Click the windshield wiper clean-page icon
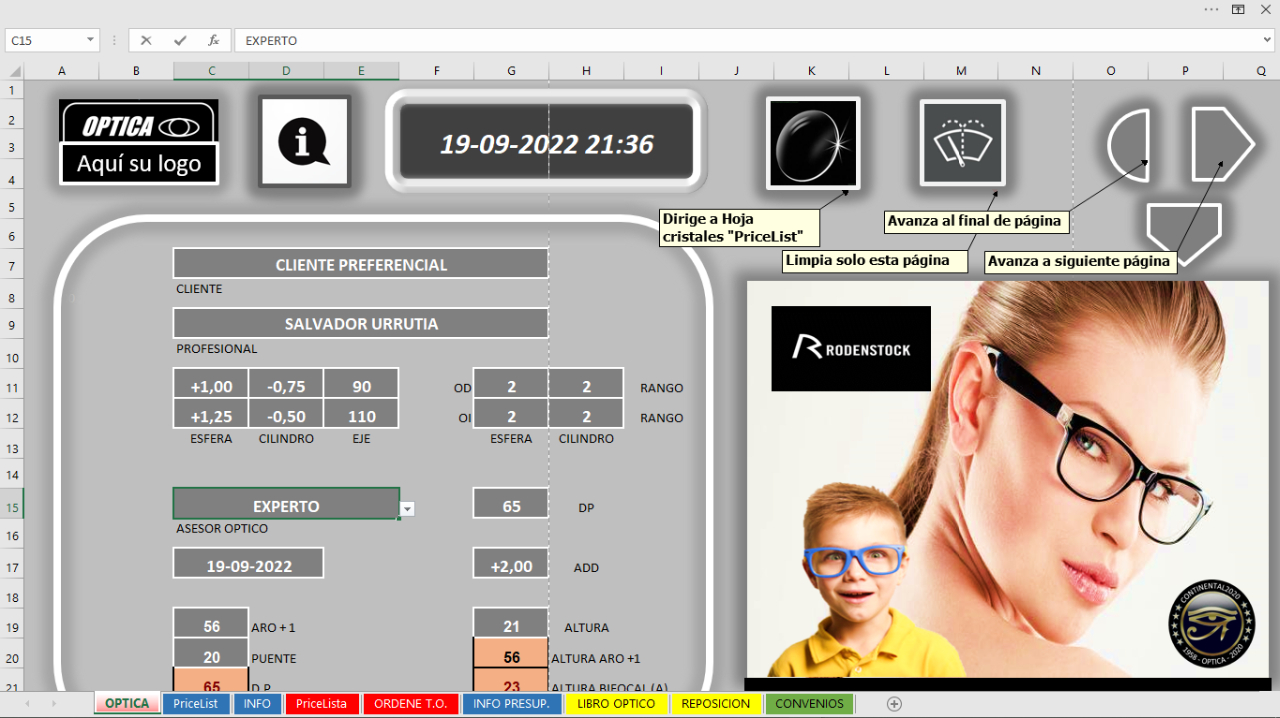 pyautogui.click(x=963, y=142)
